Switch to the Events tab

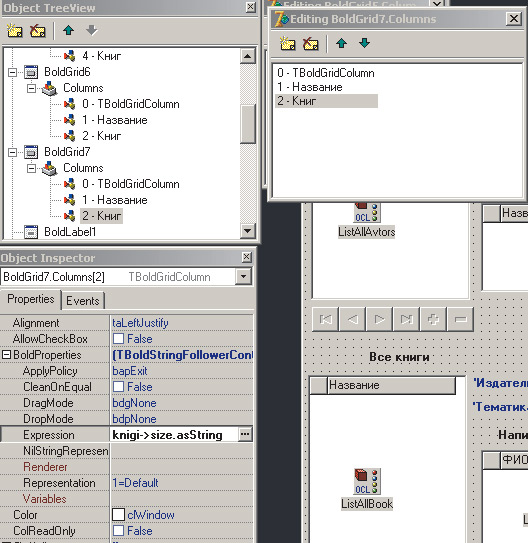pyautogui.click(x=83, y=301)
